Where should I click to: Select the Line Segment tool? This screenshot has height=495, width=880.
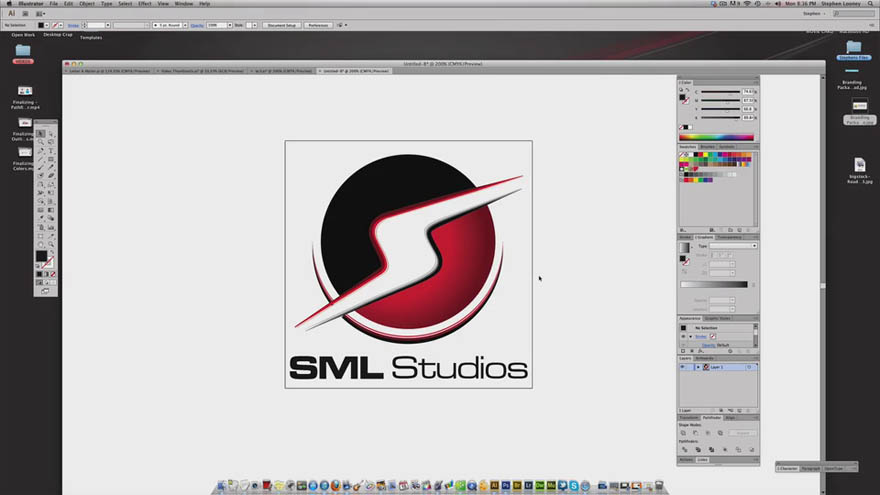pyautogui.click(x=41, y=159)
